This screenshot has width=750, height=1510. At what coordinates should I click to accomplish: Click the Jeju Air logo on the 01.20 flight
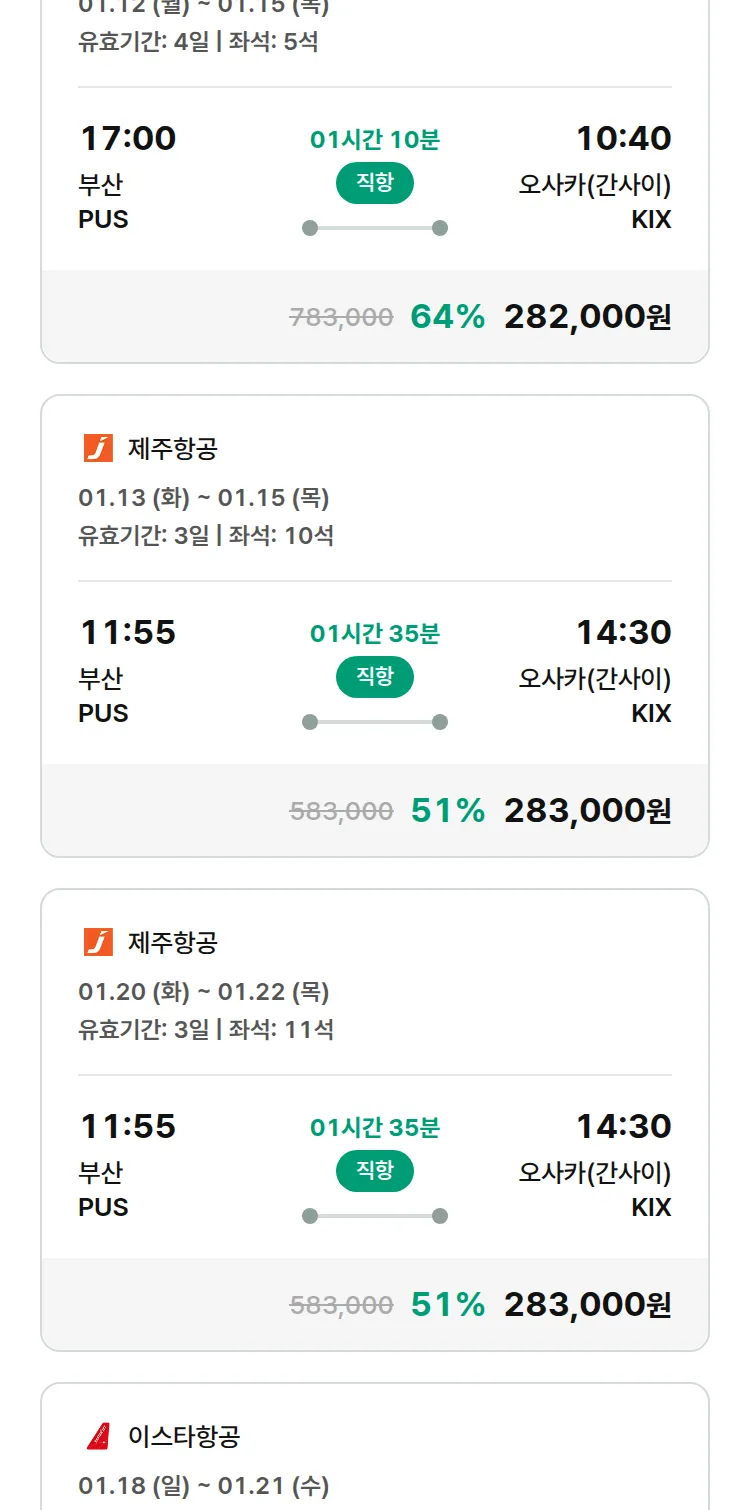(98, 942)
